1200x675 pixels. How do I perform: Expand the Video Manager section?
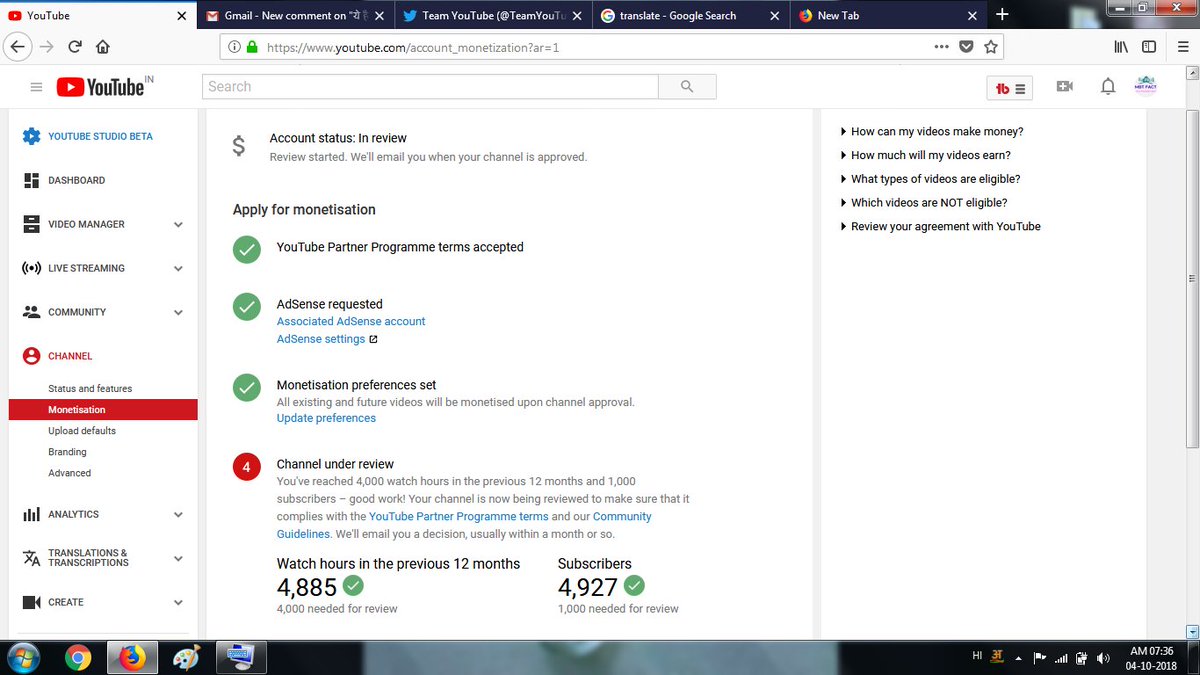[x=178, y=225]
